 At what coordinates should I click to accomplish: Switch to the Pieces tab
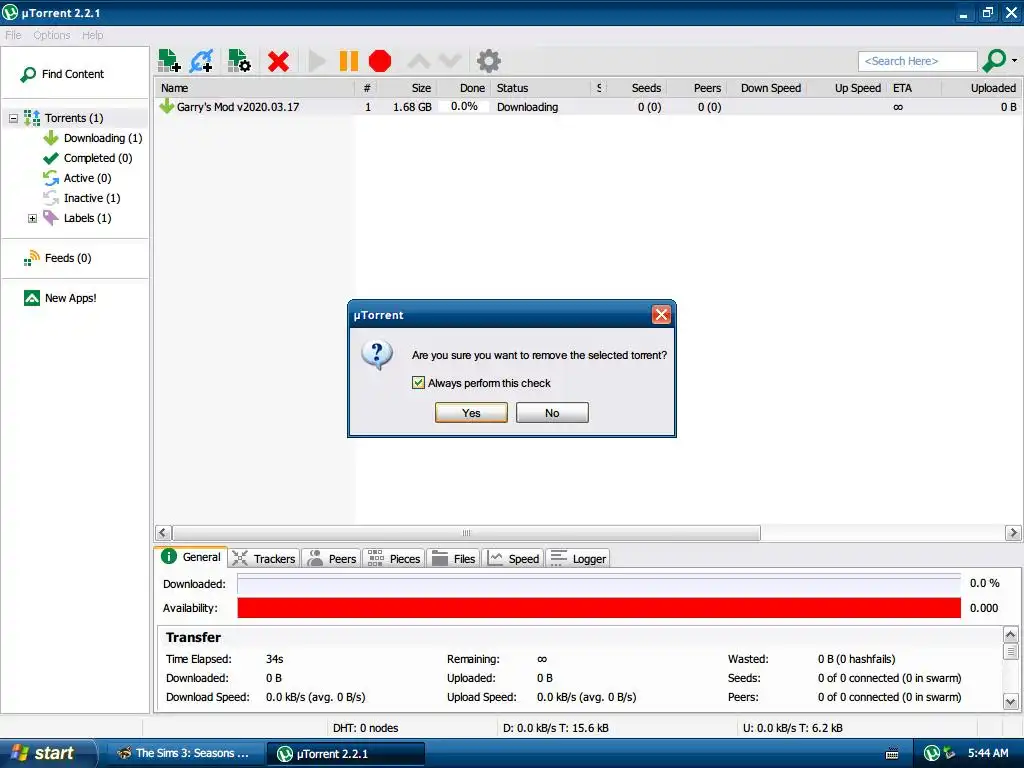(x=393, y=558)
